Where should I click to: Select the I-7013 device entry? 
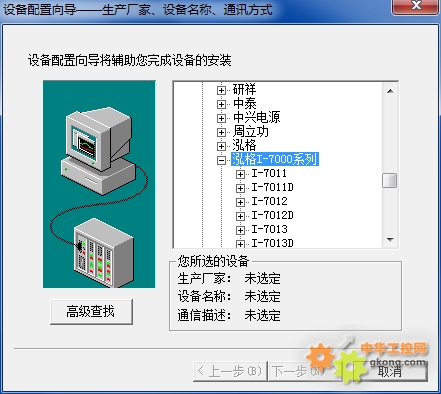[269, 229]
